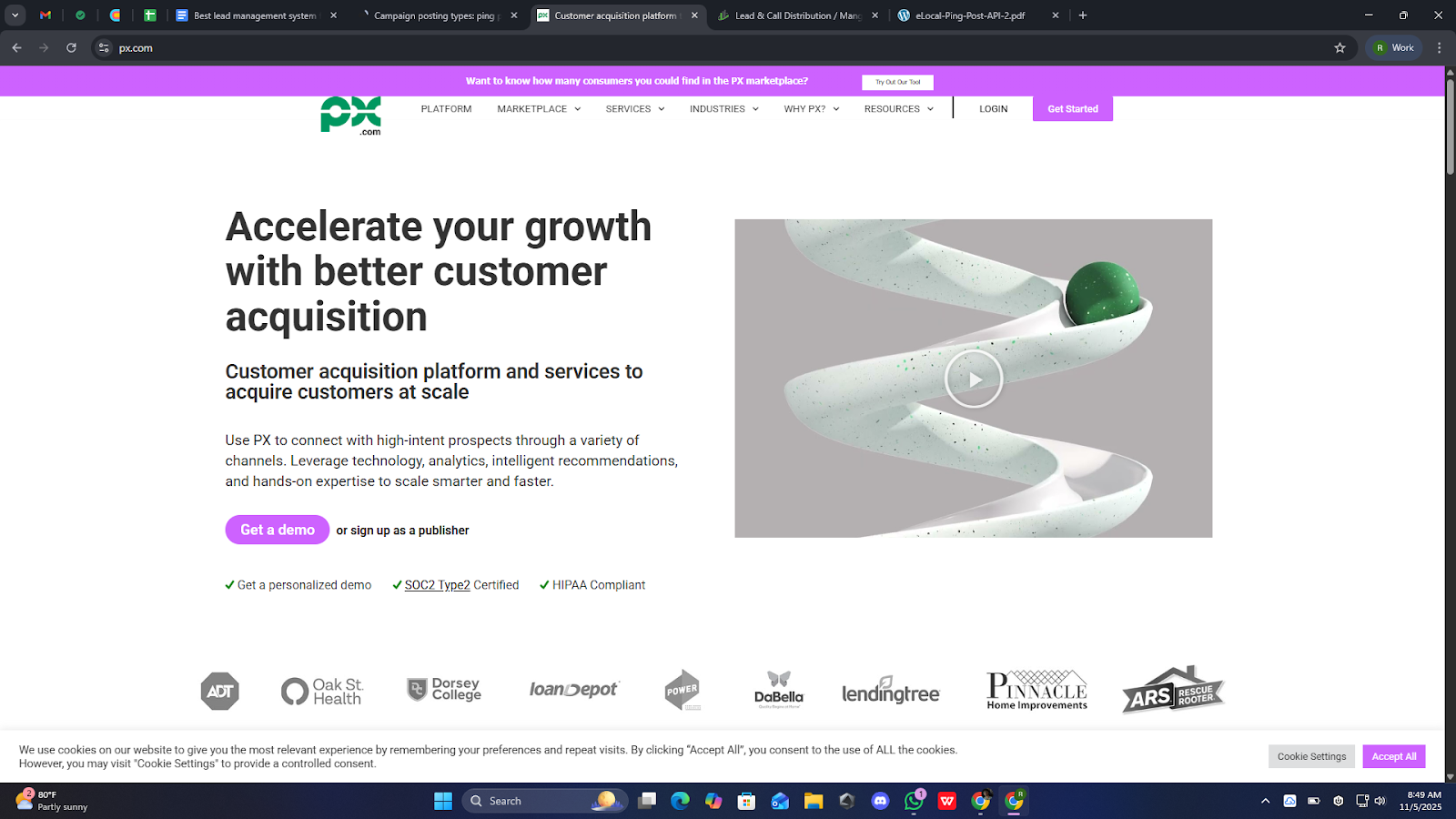Close the Customer acquisition platform tab
Viewport: 1456px width, 819px height.
click(x=694, y=15)
